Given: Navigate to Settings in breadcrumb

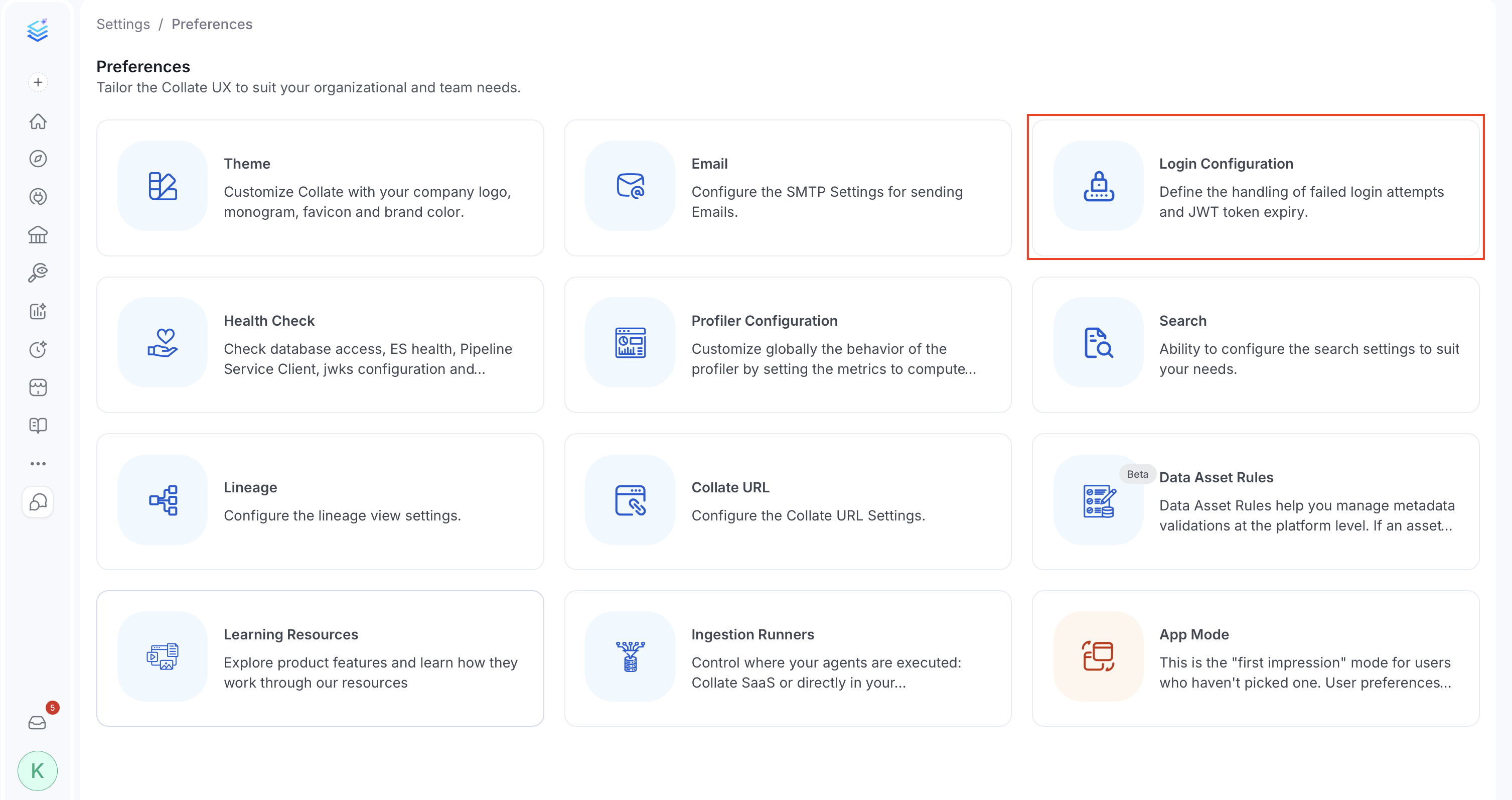Looking at the screenshot, I should pyautogui.click(x=123, y=24).
